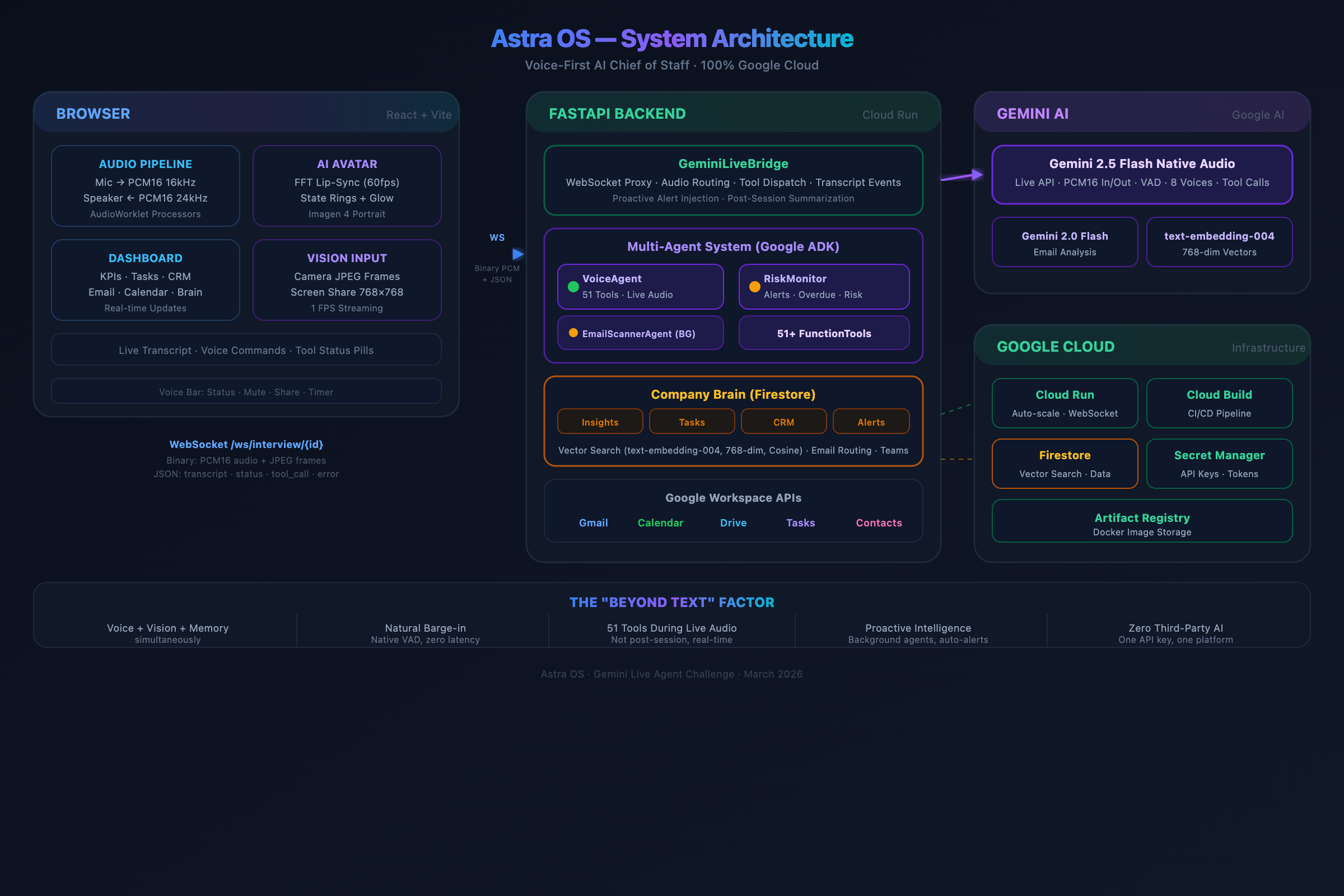Open the Gmail link under Workspace APIs
Image resolution: width=1344 pixels, height=896 pixels.
pyautogui.click(x=593, y=523)
